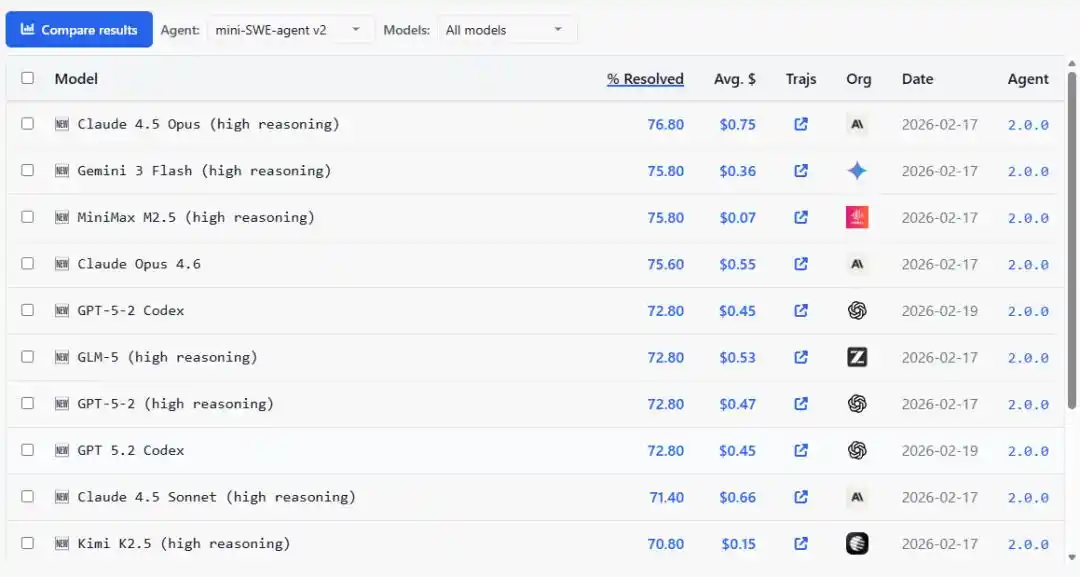Click scrollbar down arrow at table bottom
Viewport: 1080px width, 577px height.
click(x=1072, y=558)
